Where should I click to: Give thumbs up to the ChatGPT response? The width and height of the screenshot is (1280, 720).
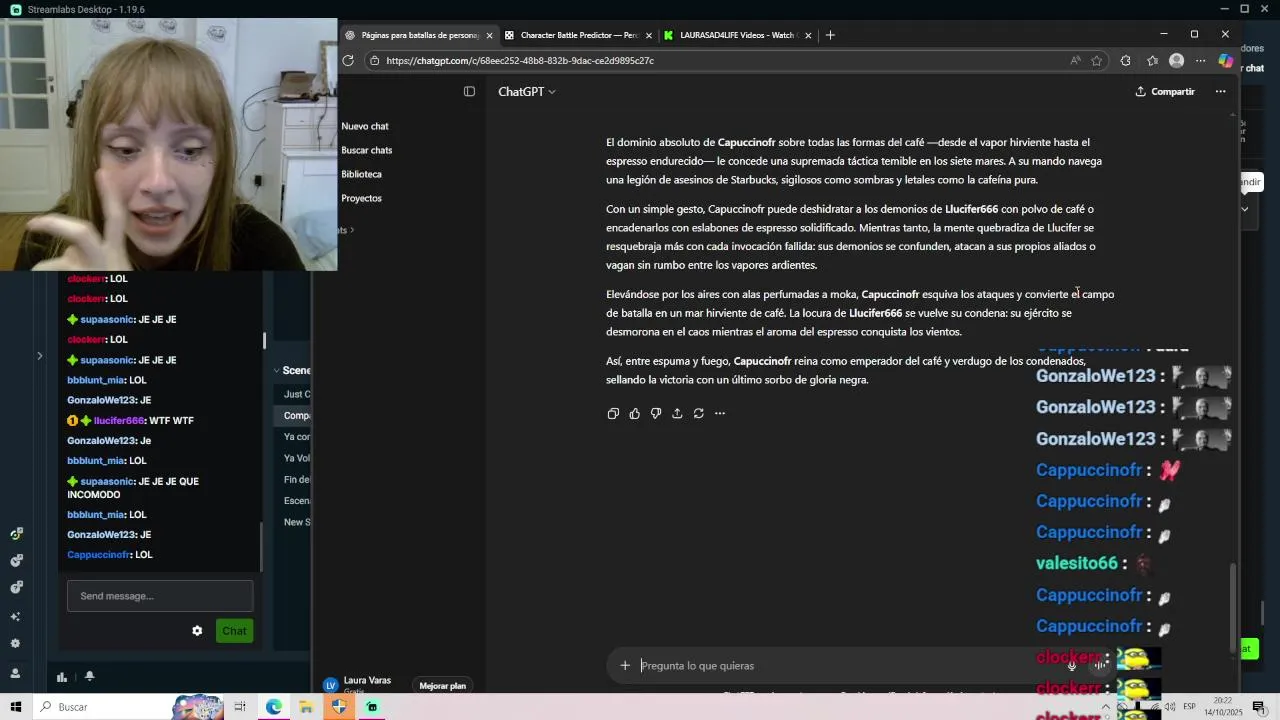(634, 413)
